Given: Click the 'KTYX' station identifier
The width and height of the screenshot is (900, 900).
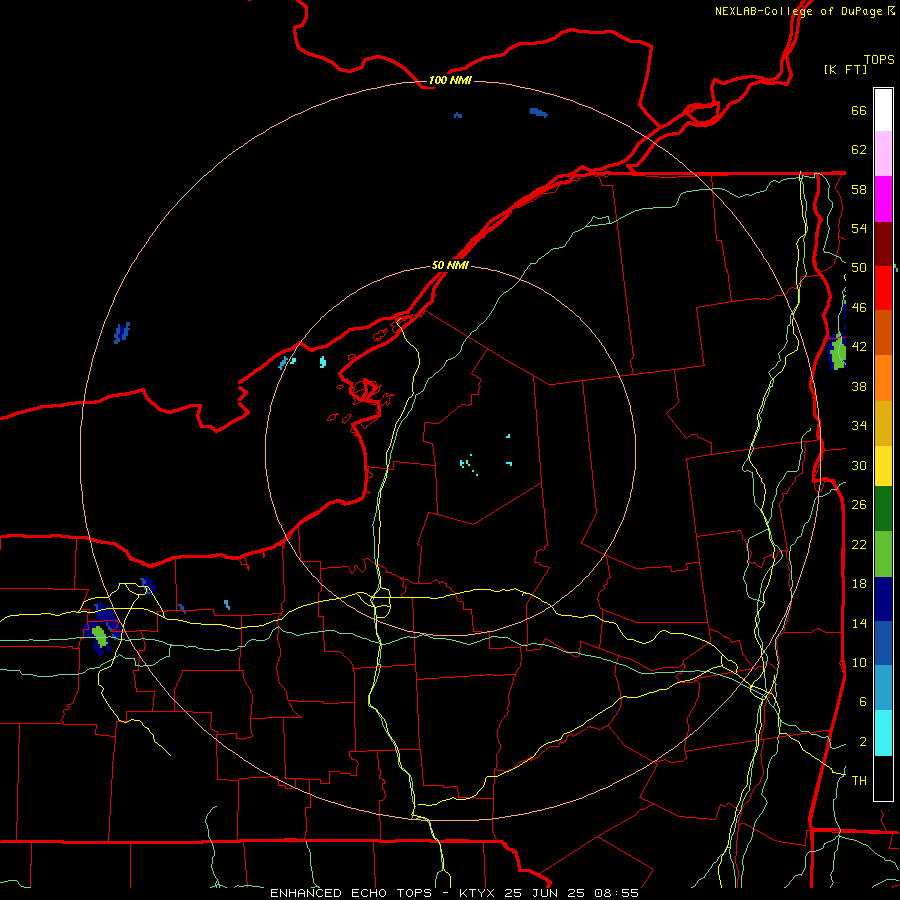Looking at the screenshot, I should click(479, 893).
